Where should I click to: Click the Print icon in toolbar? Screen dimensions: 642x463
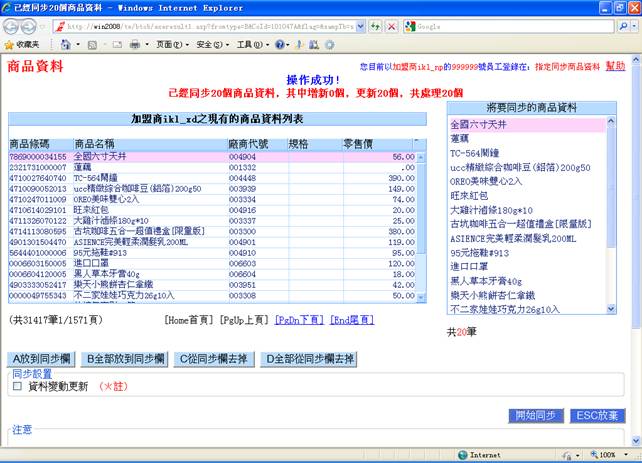point(133,45)
